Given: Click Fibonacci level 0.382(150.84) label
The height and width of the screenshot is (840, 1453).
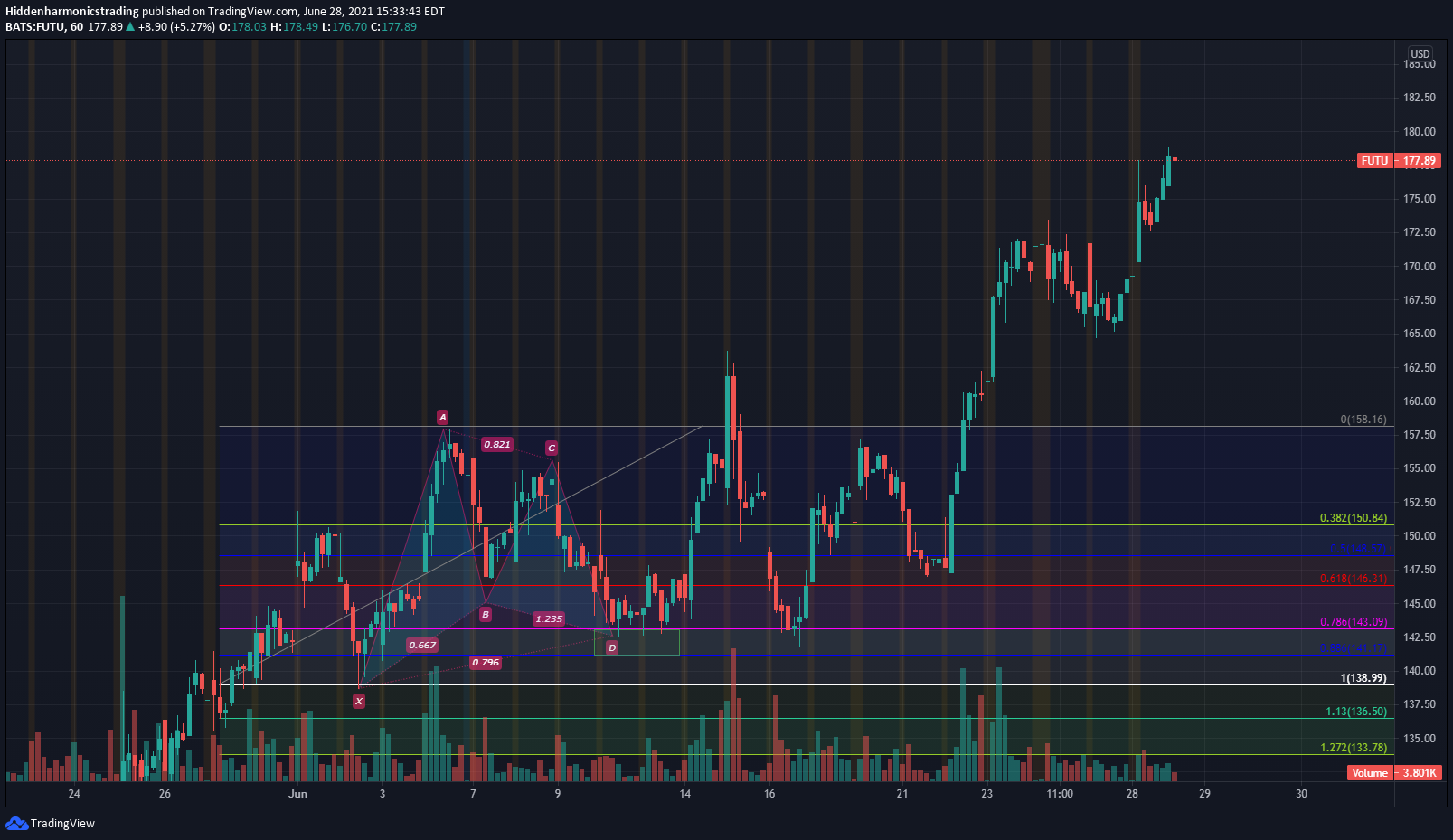Looking at the screenshot, I should coord(1354,518).
